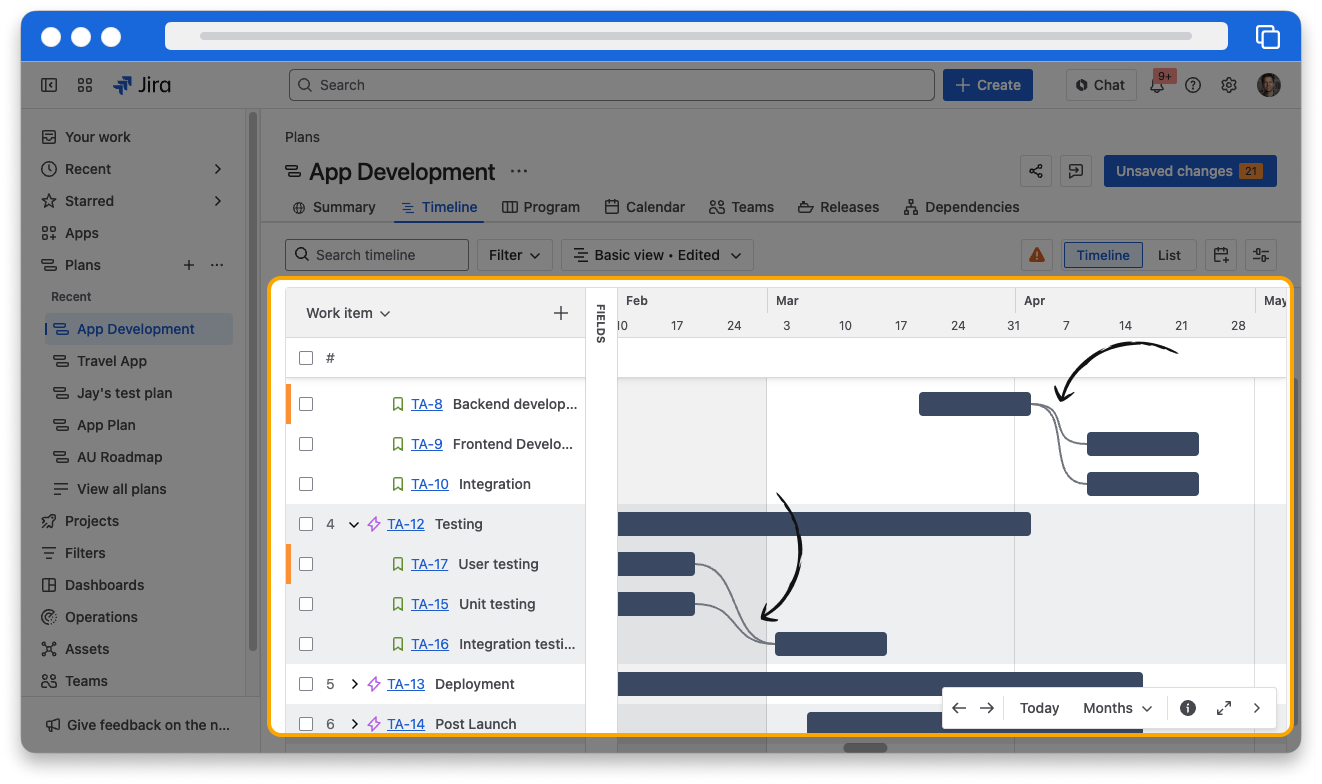
Task: Collapse the TA-12 Testing epic chevron
Action: point(354,524)
